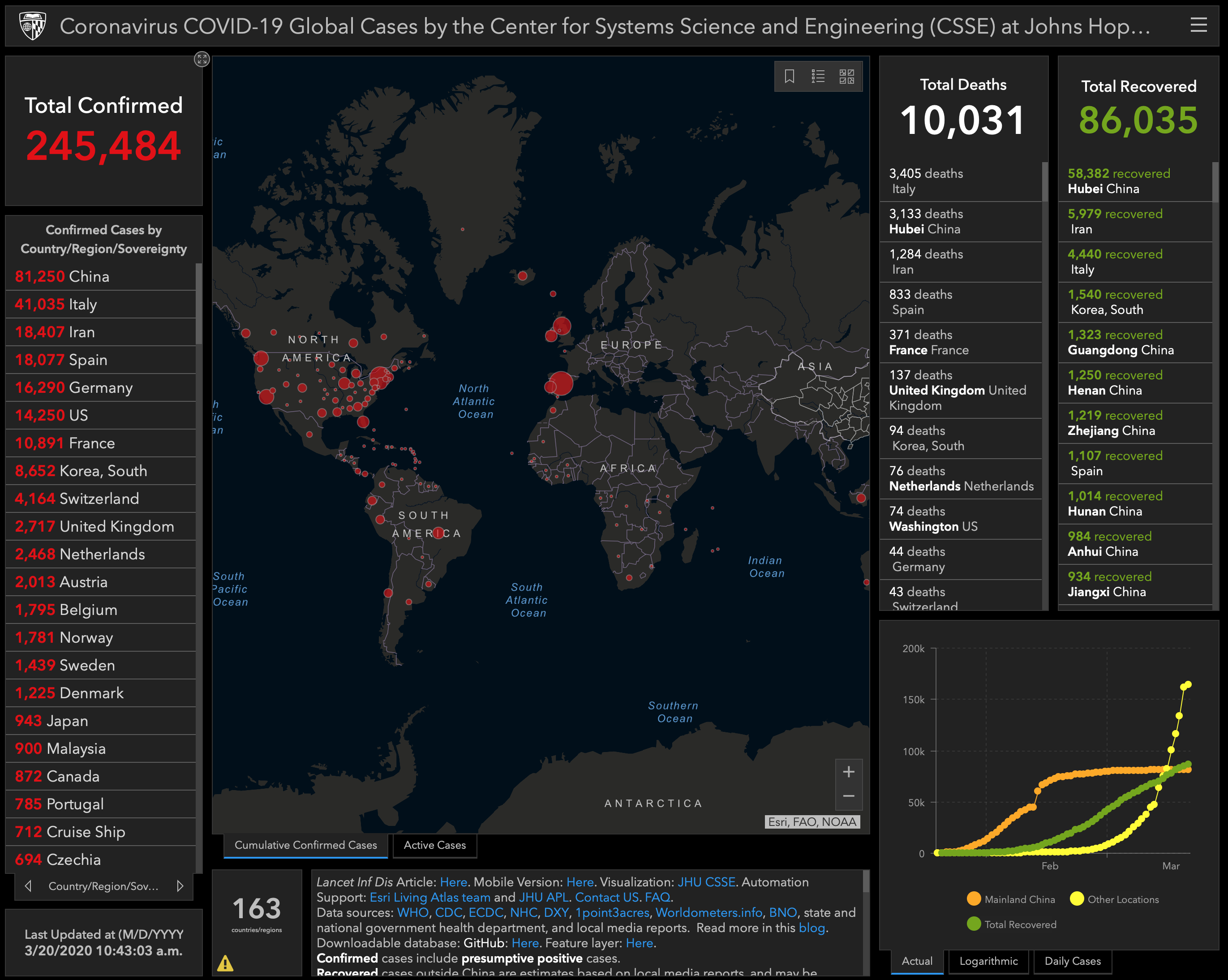Viewport: 1228px width, 980px height.
Task: Select 16,290 Germany in confirmed list
Action: (101, 388)
